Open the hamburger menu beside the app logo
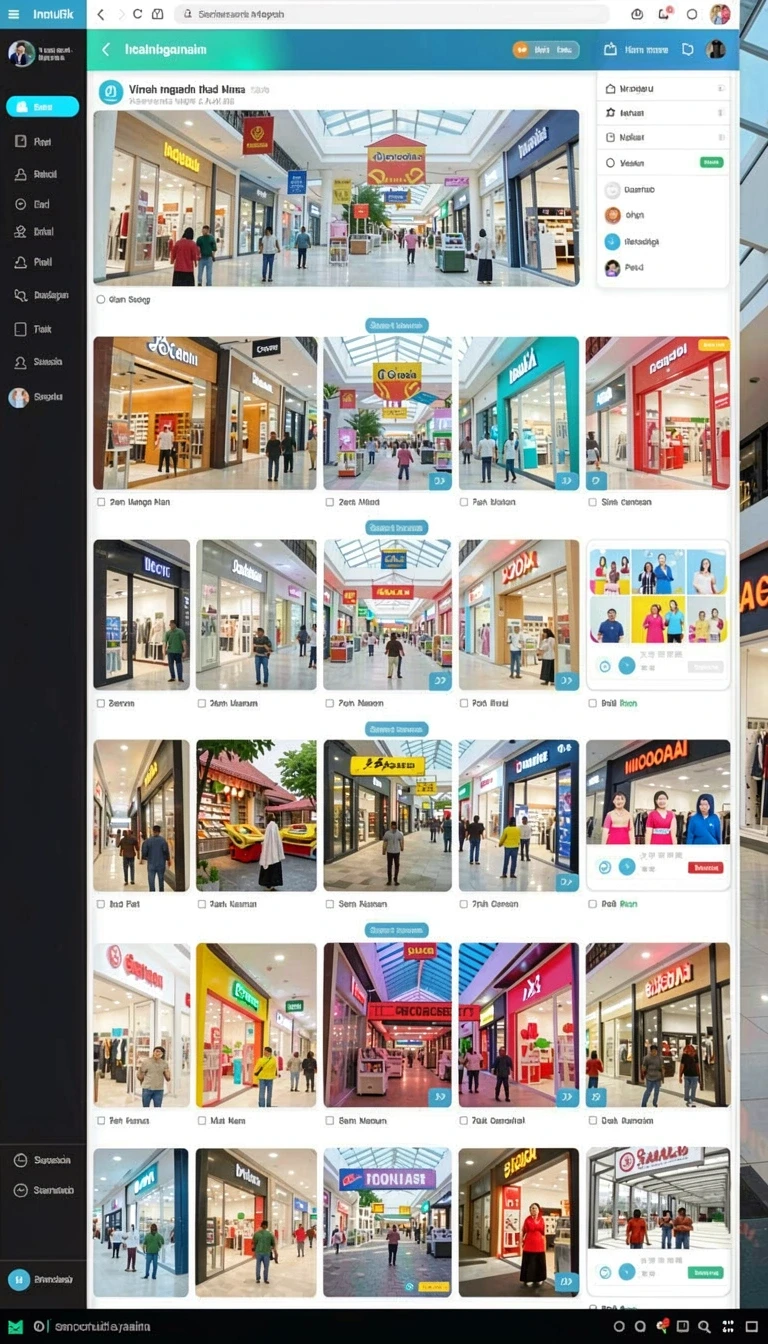 coord(13,14)
